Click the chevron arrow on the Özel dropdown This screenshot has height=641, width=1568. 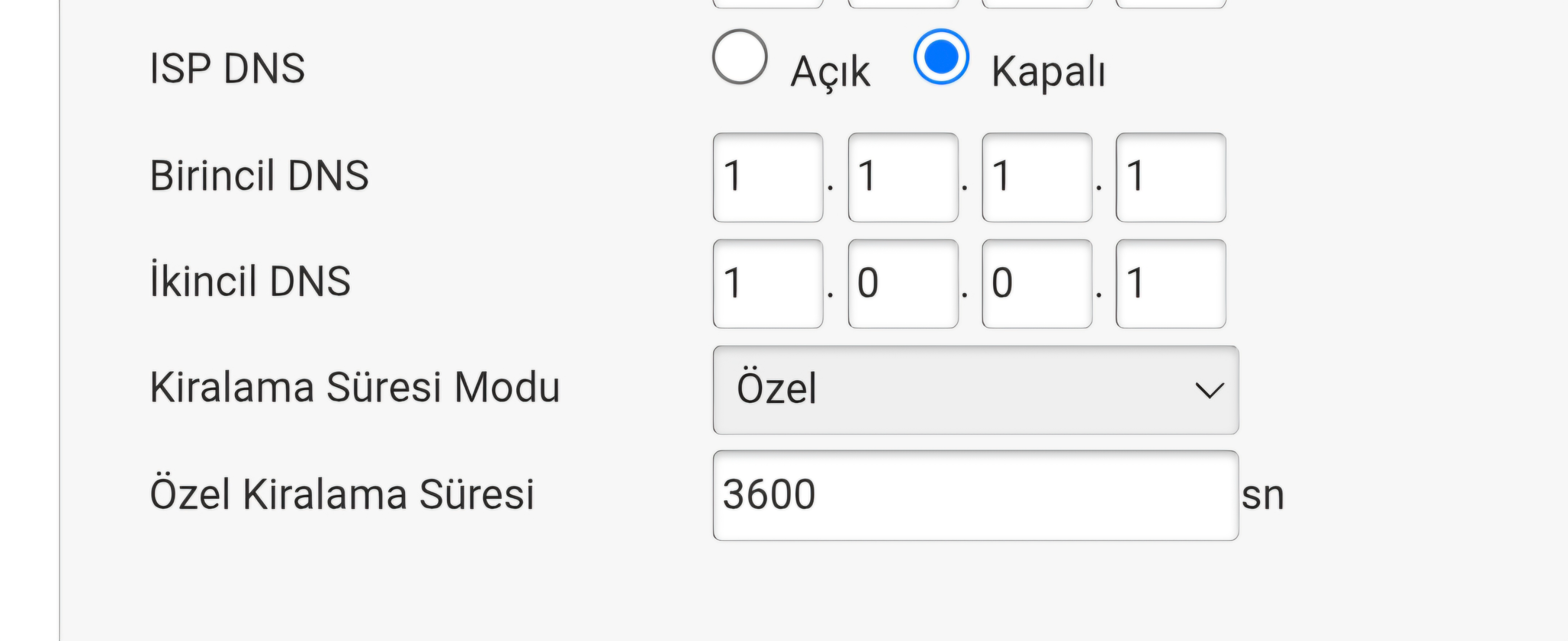[x=1209, y=390]
